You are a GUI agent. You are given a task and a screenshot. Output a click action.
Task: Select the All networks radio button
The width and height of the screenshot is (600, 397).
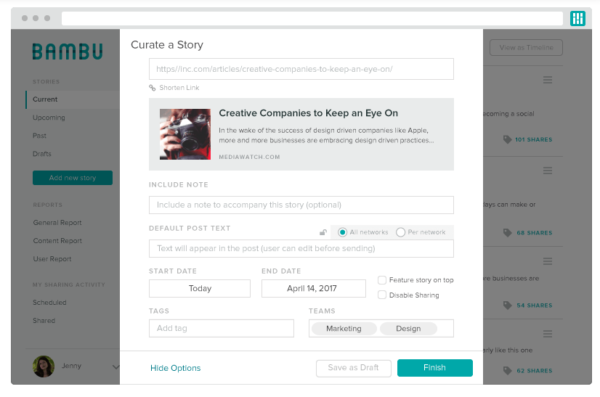(x=342, y=232)
